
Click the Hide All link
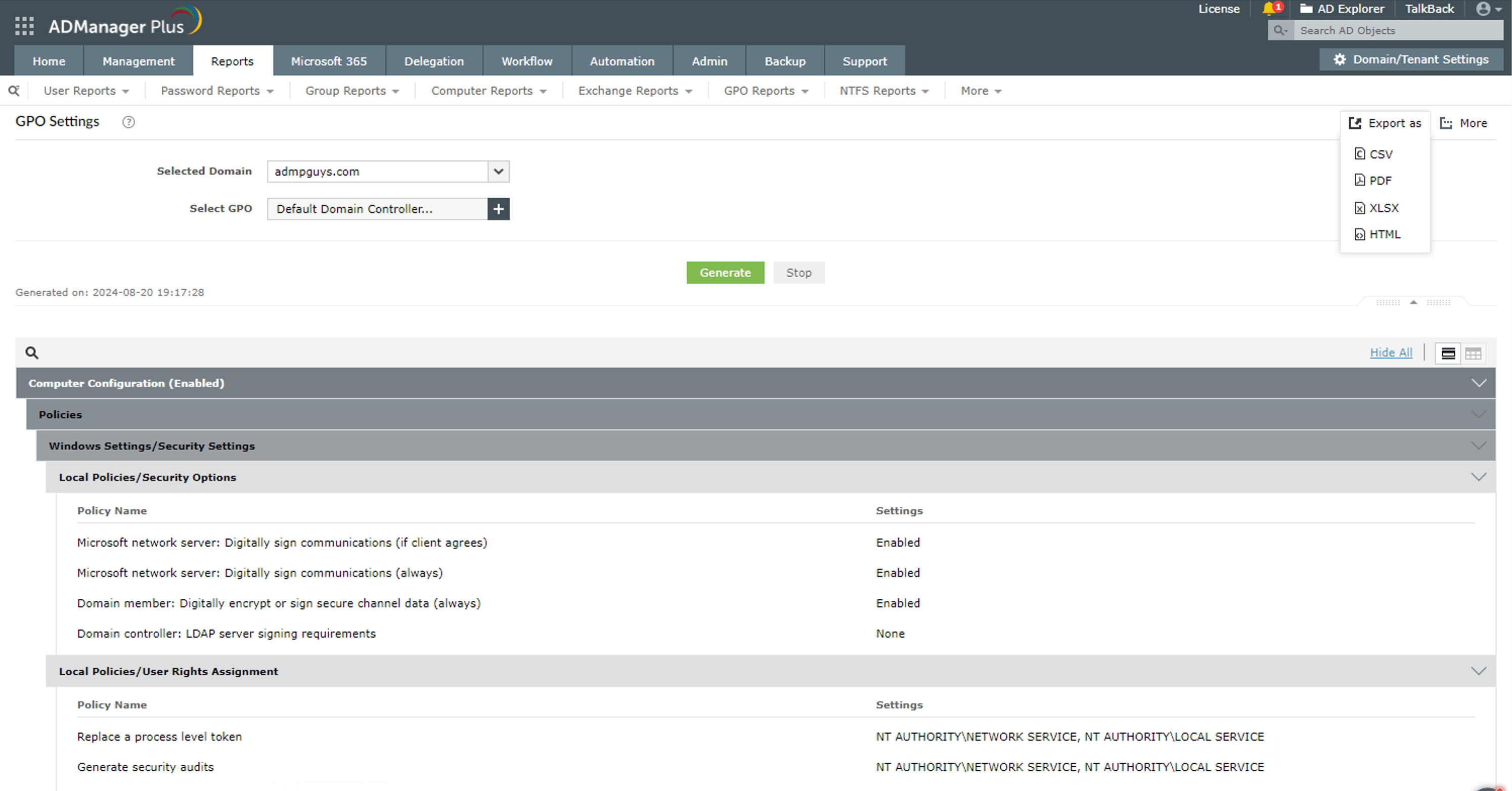1391,353
